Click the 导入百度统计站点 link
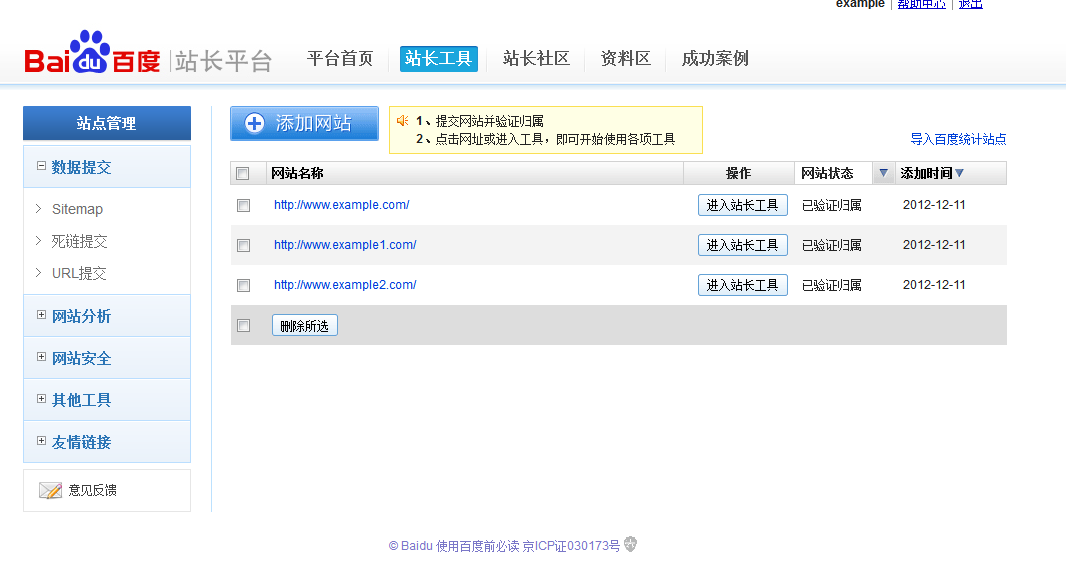This screenshot has height=569, width=1066. tap(958, 139)
